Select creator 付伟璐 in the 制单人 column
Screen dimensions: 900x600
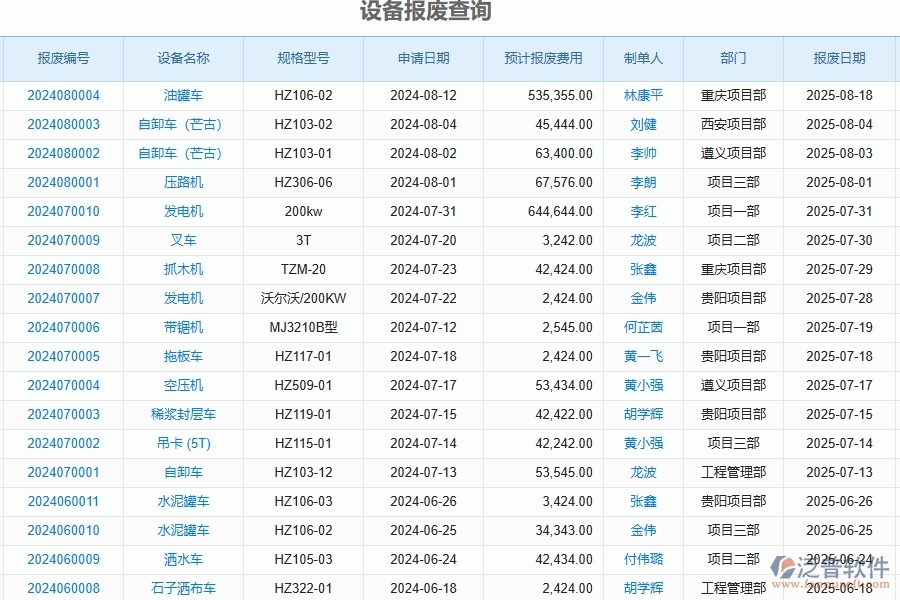point(644,559)
